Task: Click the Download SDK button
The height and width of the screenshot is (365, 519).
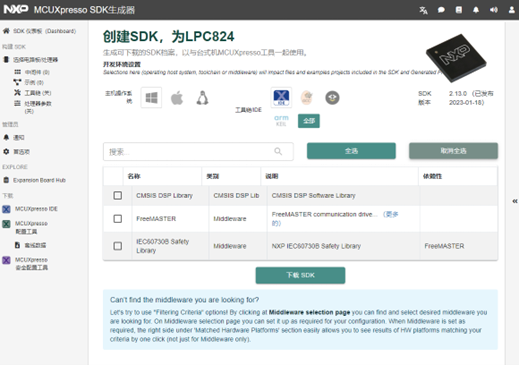Action: [x=300, y=275]
